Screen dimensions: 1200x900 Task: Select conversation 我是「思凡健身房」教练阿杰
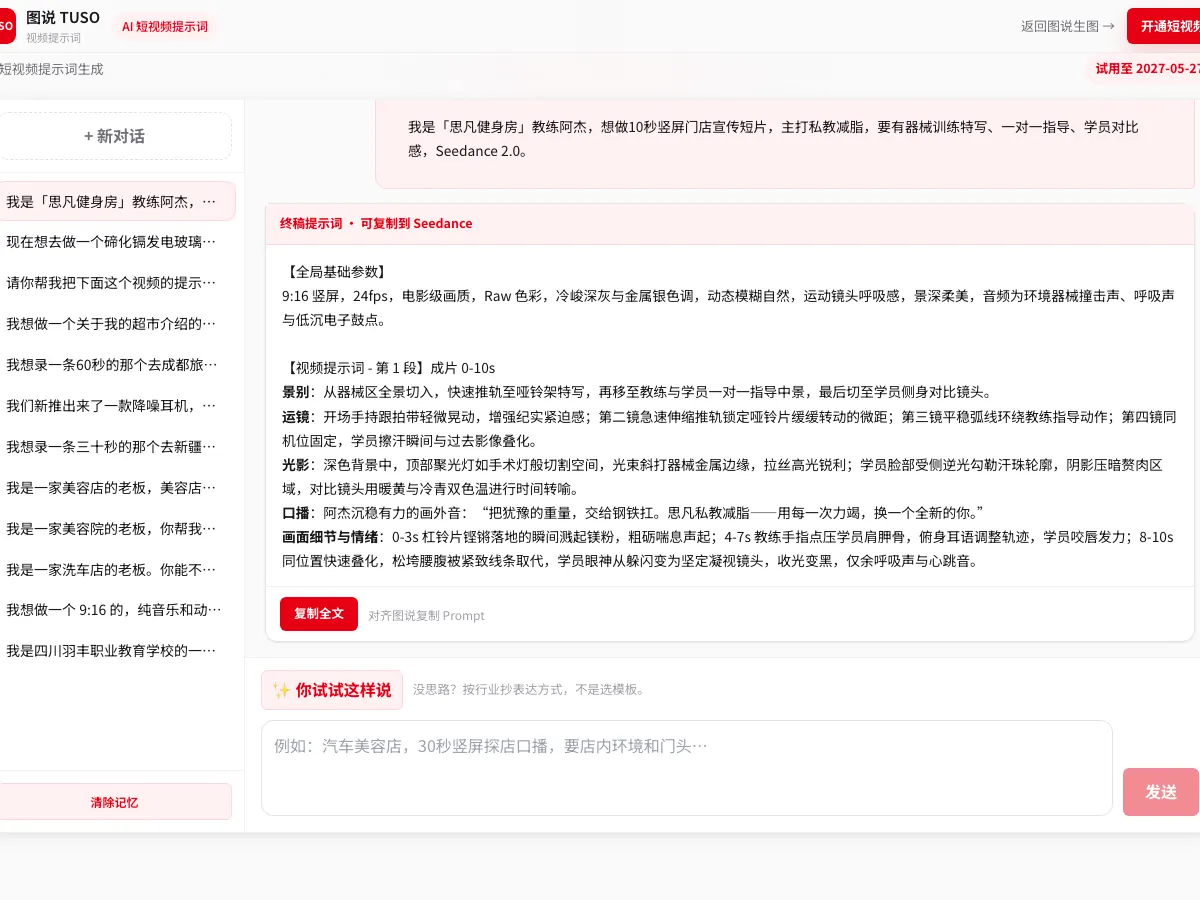pos(115,201)
